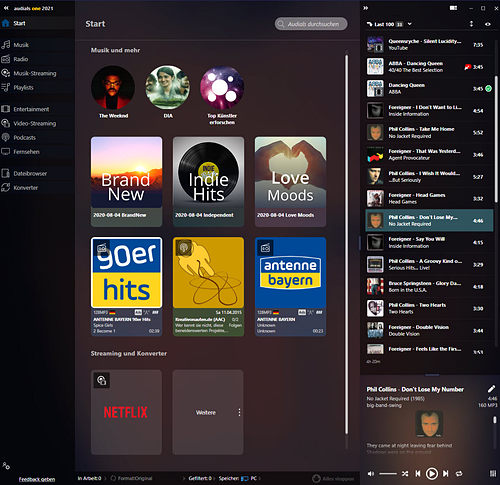Viewport: 500px width, 485px height.
Task: Select Bruce Springsteen - Glory Da... track
Action: (429, 287)
